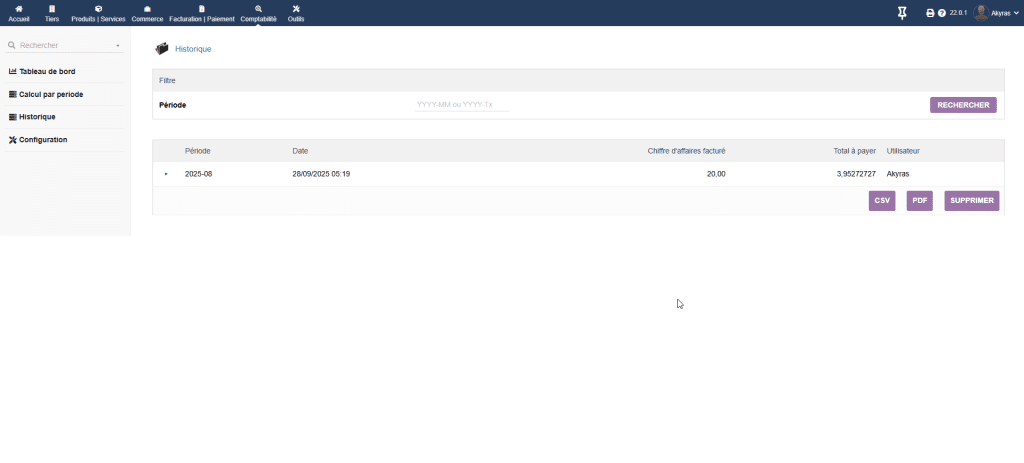
Task: Focus the Rechercher search box
Action: (65, 46)
